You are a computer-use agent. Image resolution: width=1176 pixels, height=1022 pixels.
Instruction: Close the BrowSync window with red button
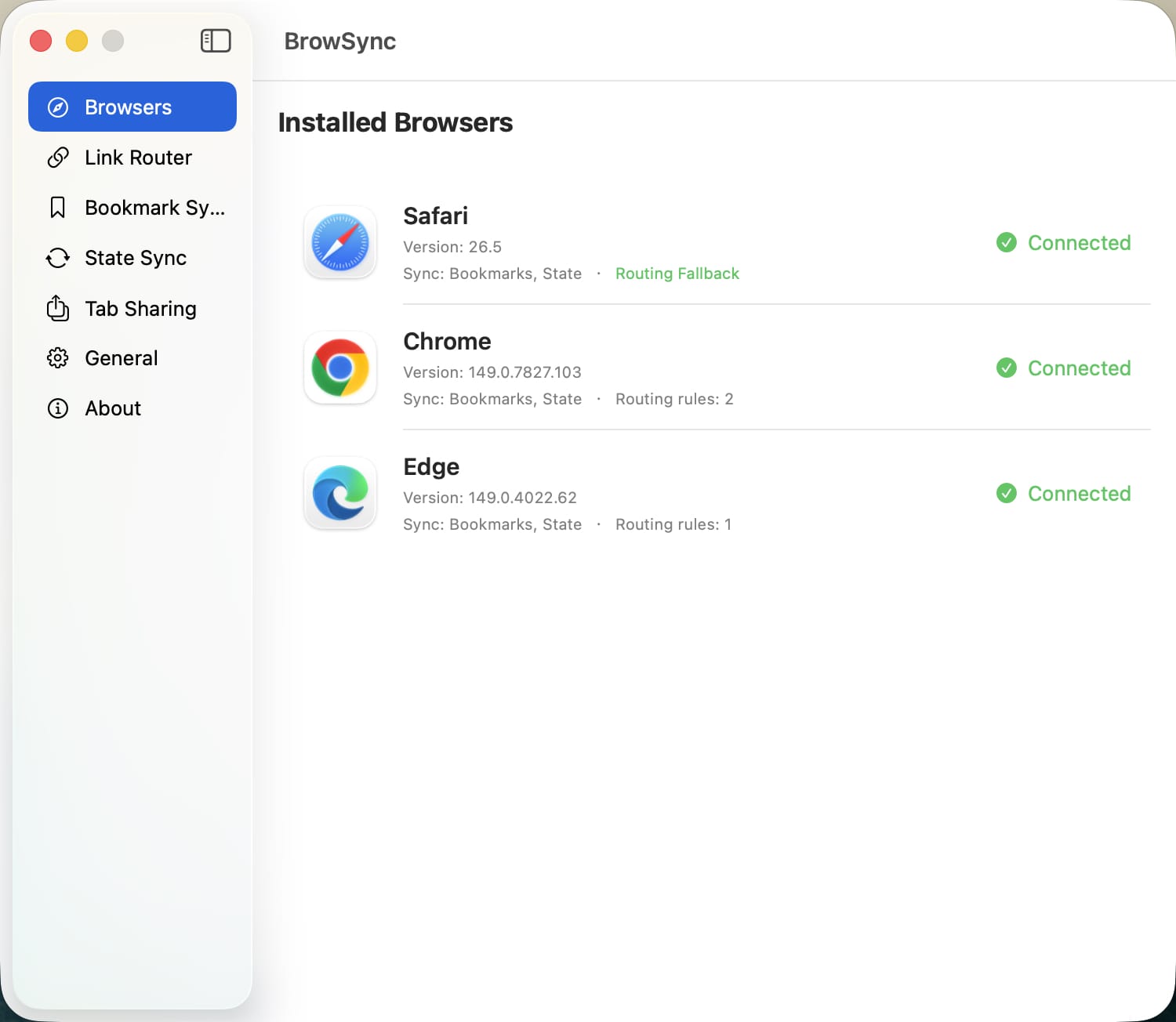coord(41,41)
